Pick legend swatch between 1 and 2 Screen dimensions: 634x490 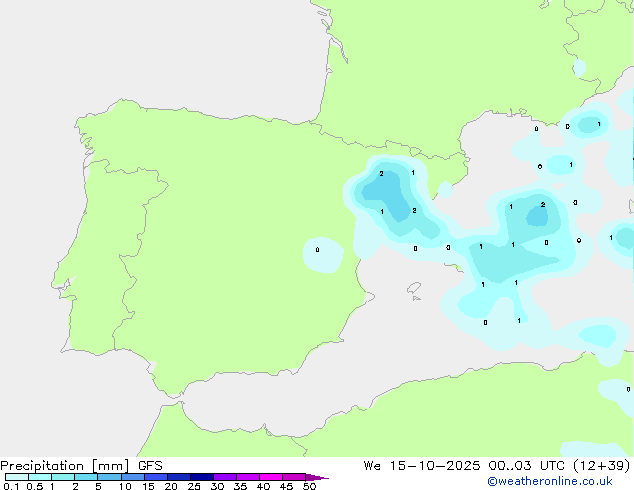coord(63,477)
